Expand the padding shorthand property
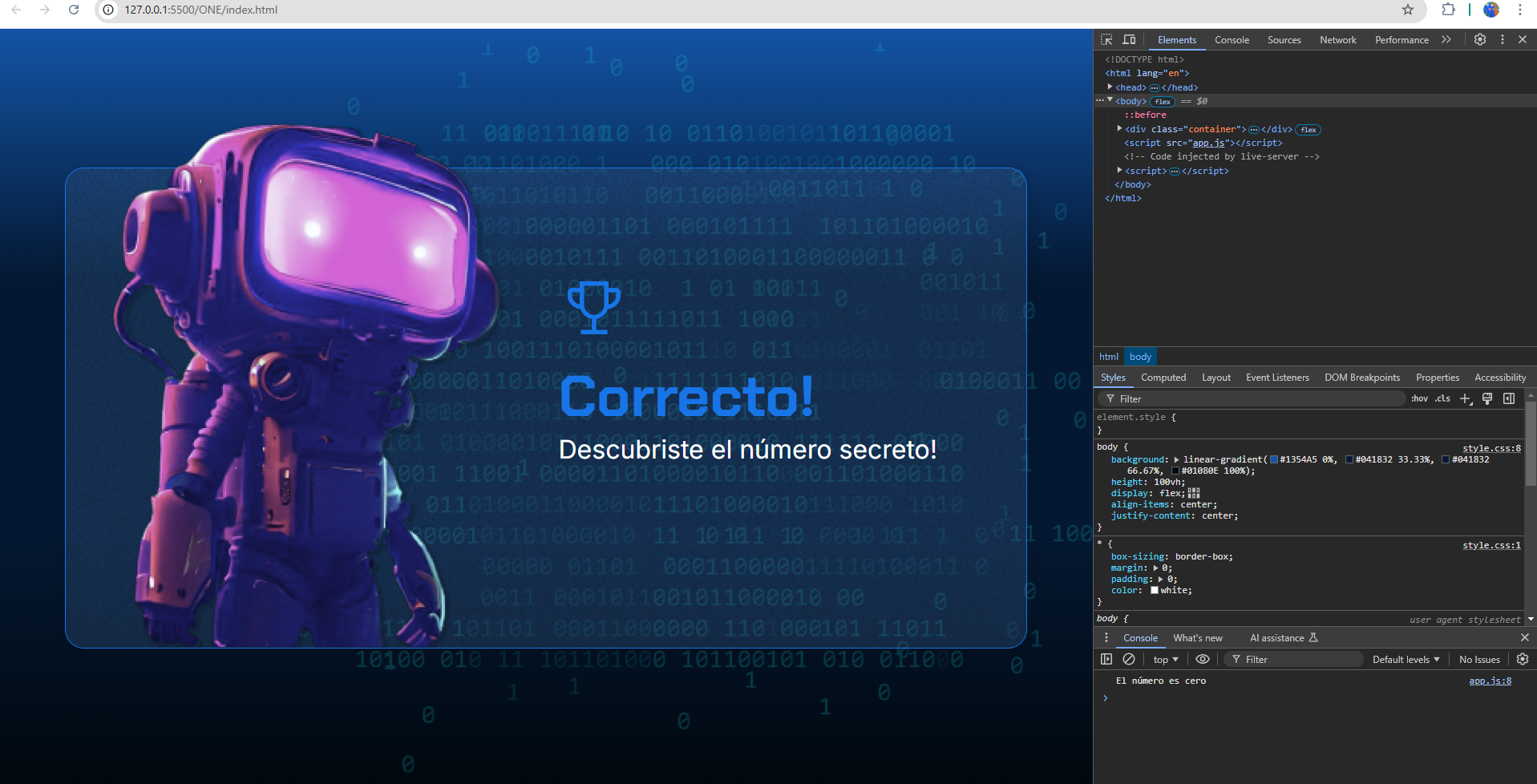Viewport: 1537px width, 784px height. [x=1160, y=579]
